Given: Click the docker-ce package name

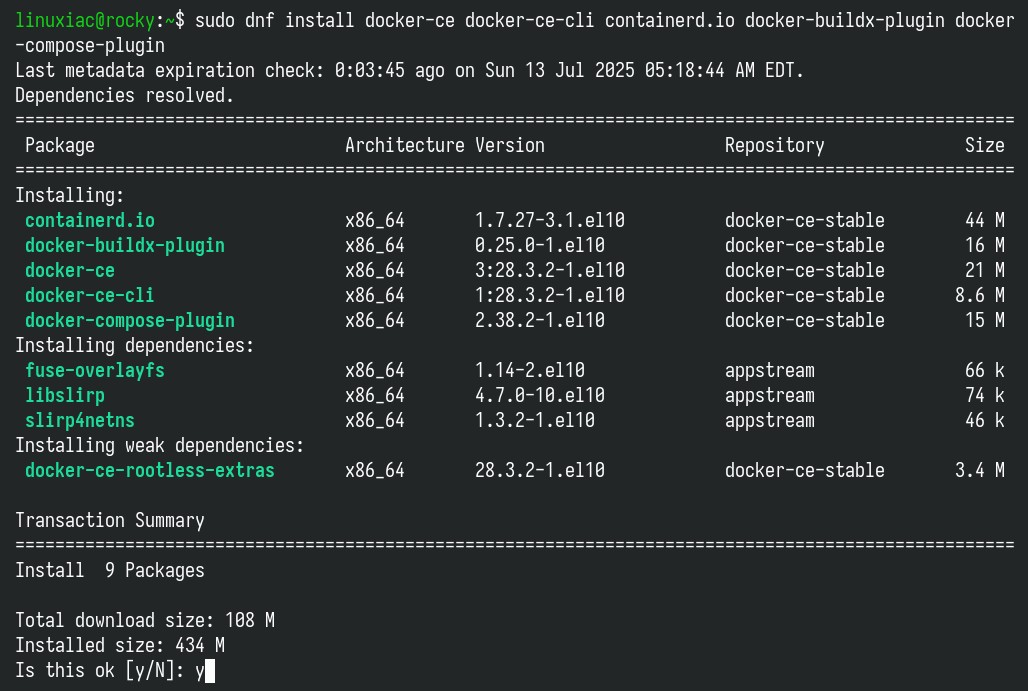Looking at the screenshot, I should point(69,270).
